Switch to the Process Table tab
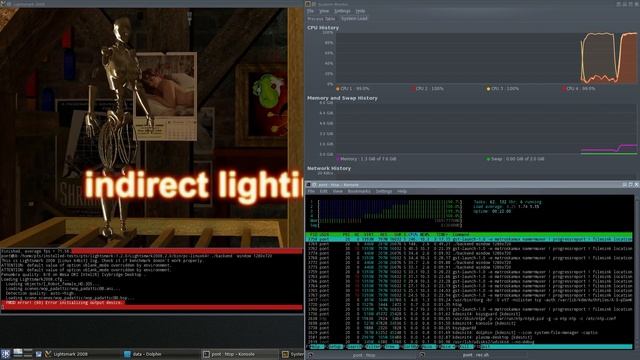The height and width of the screenshot is (360, 640). [321, 19]
